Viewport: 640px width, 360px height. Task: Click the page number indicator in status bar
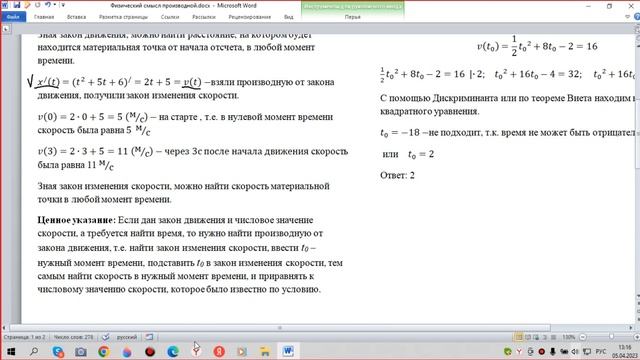pos(24,337)
